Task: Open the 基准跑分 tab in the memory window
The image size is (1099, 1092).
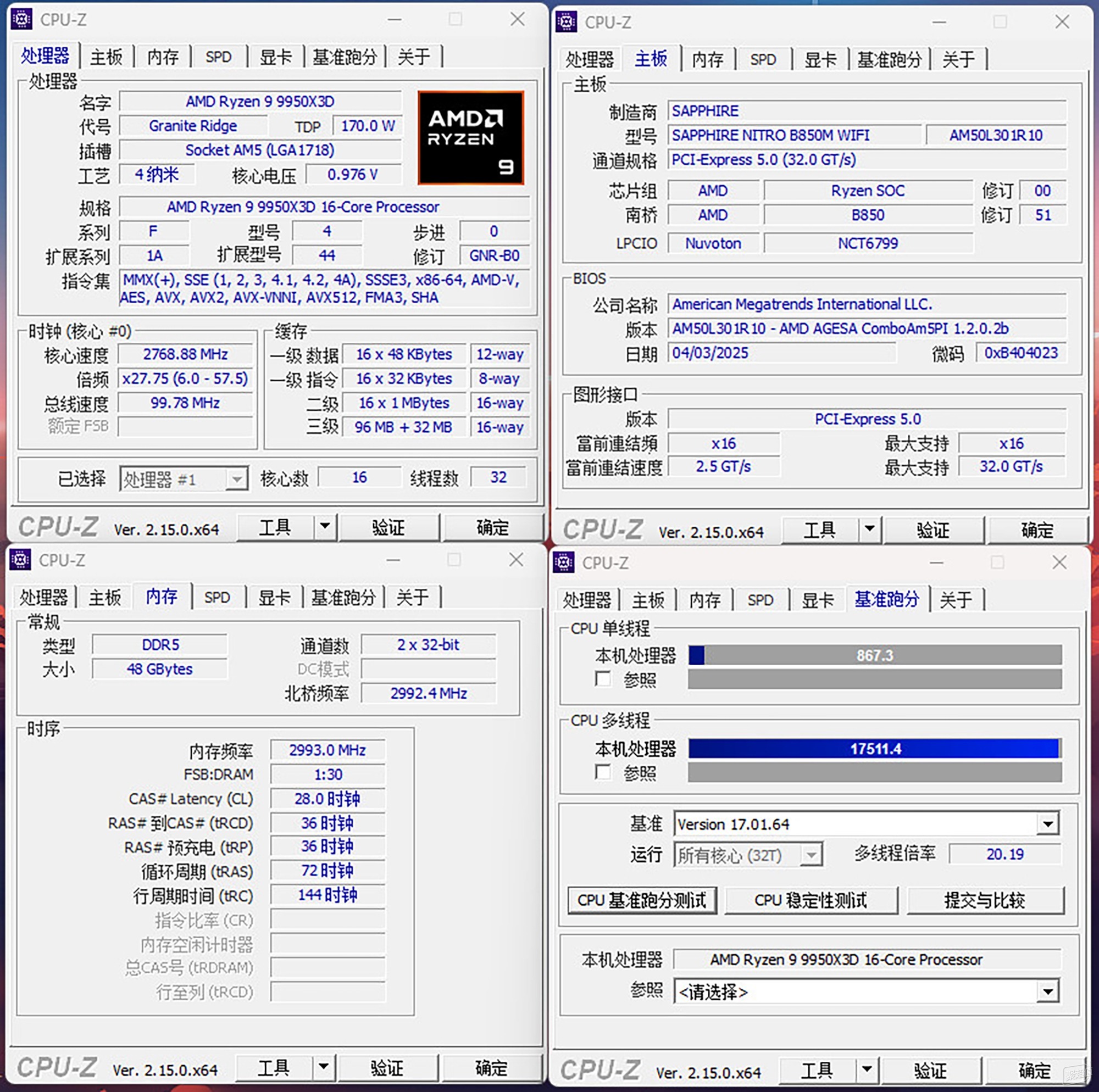Action: pos(343,597)
